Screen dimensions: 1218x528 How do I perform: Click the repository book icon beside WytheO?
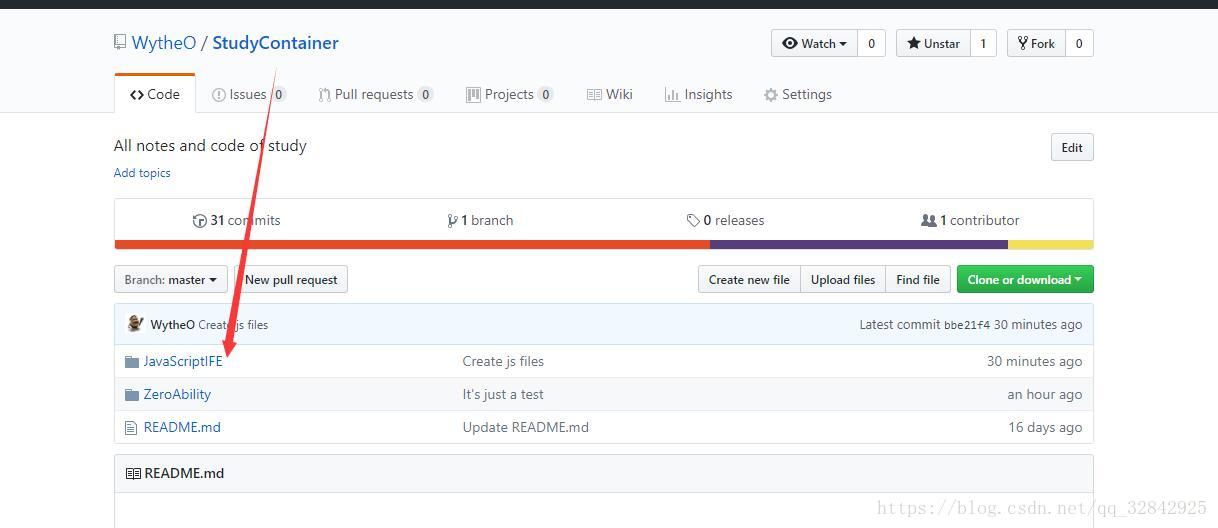click(120, 42)
